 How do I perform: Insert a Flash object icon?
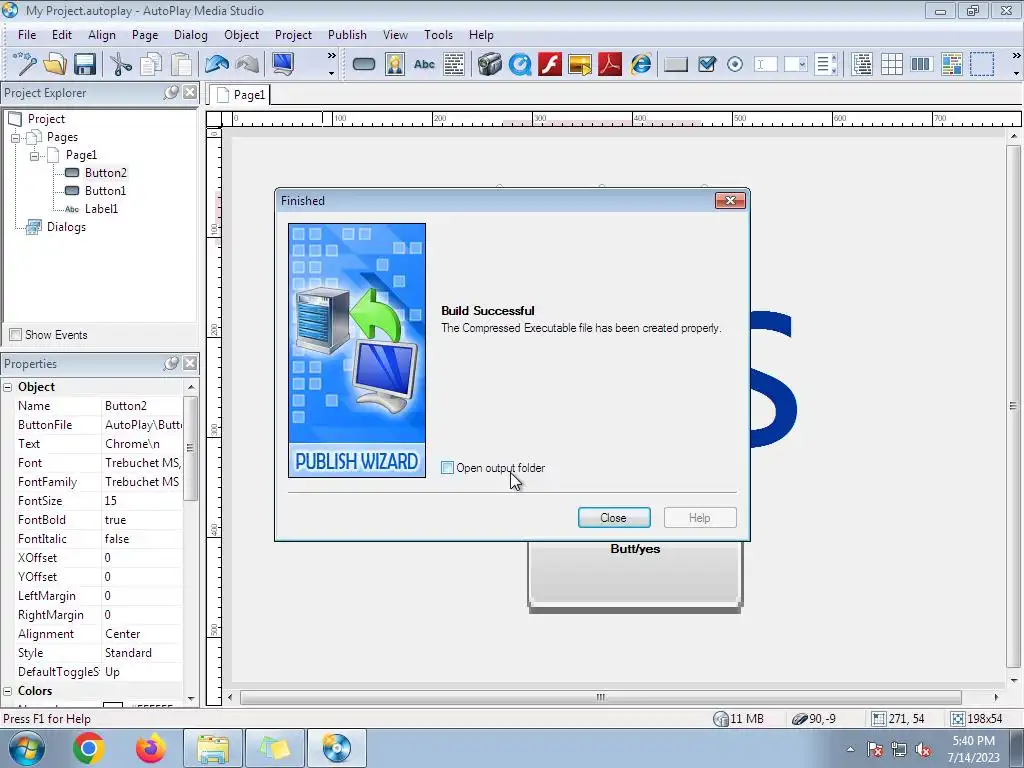point(550,64)
